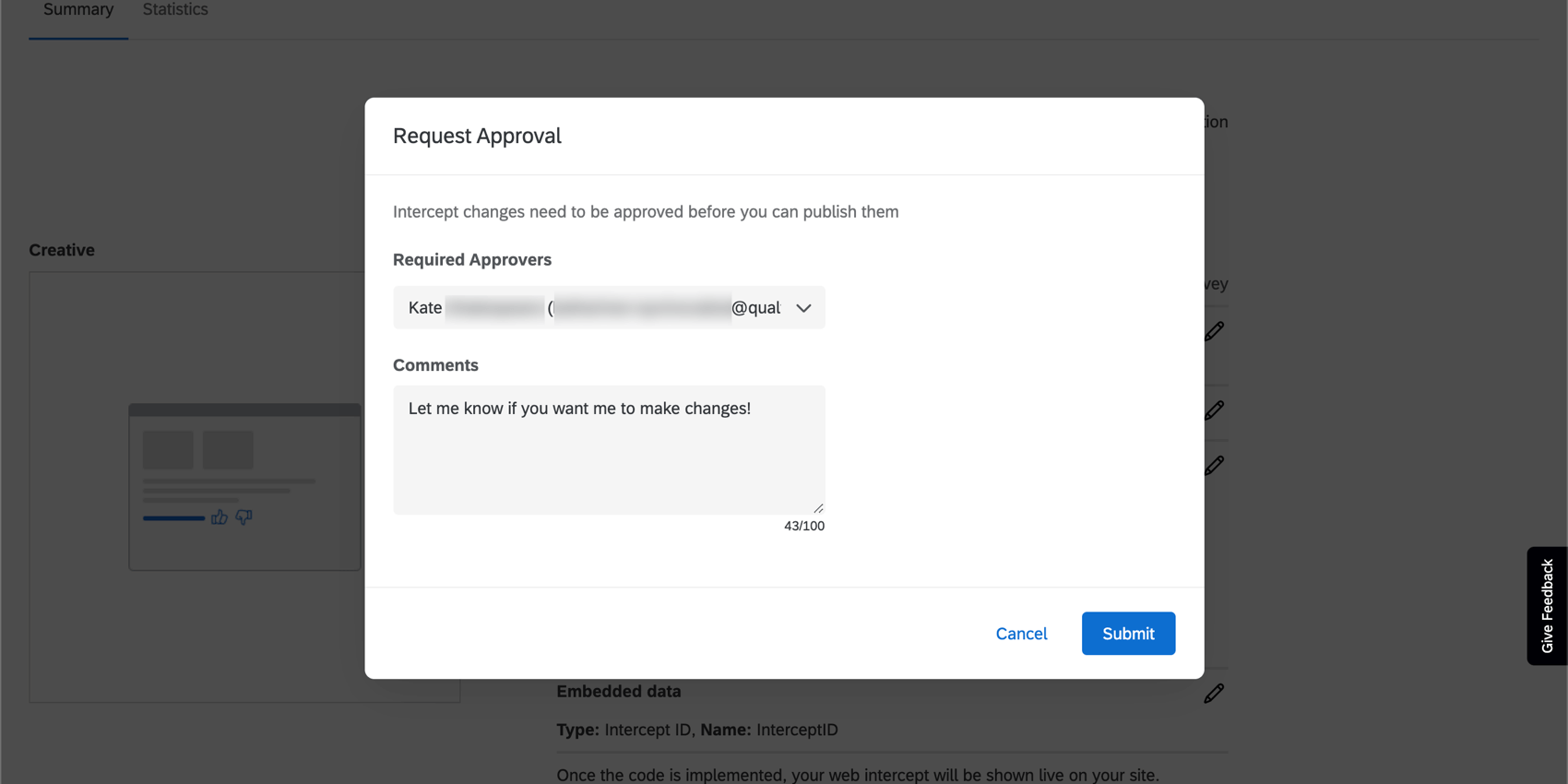This screenshot has height=784, width=1568.
Task: Grab the Comments box resize handle
Action: [818, 507]
